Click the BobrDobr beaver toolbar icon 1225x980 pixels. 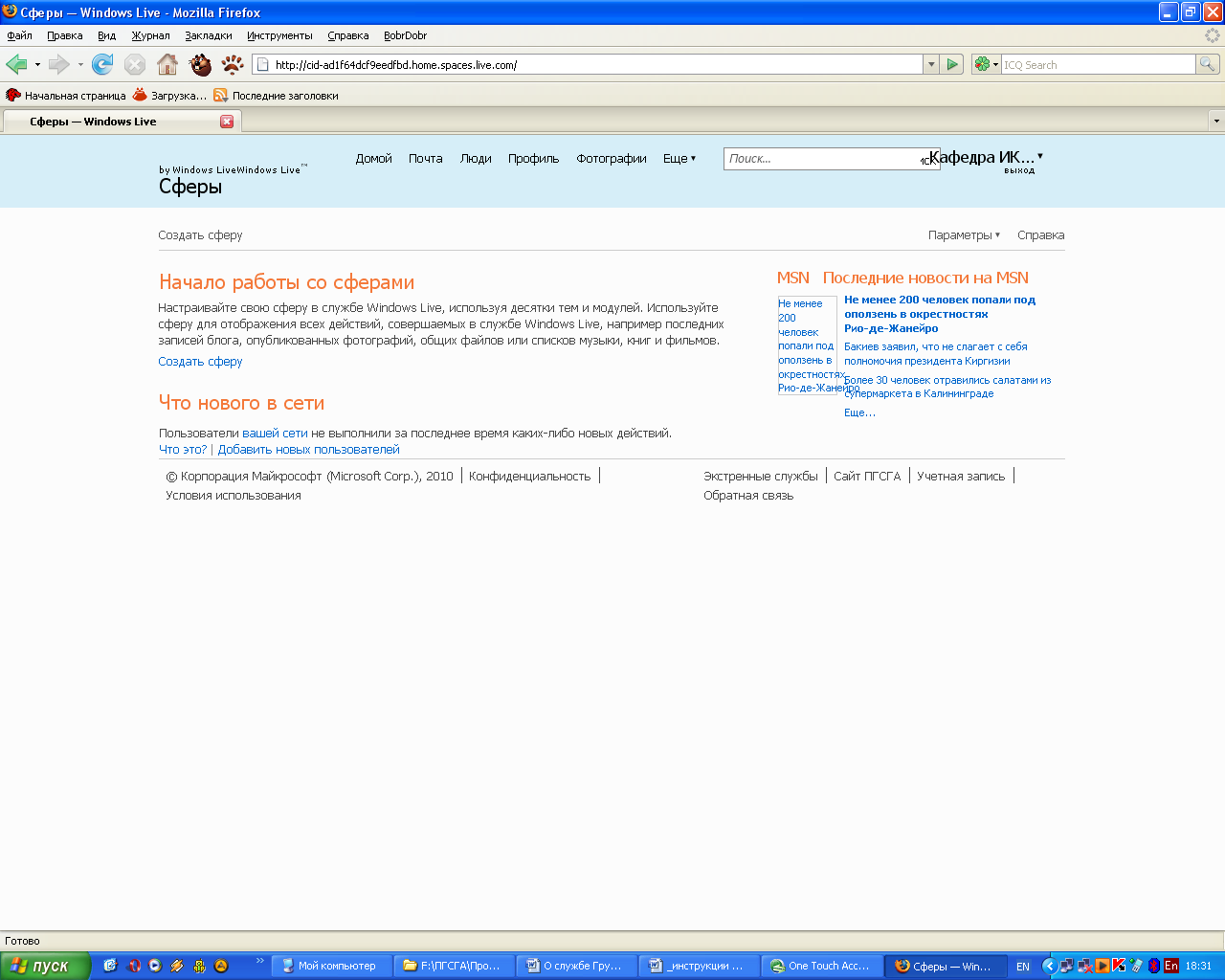[200, 64]
